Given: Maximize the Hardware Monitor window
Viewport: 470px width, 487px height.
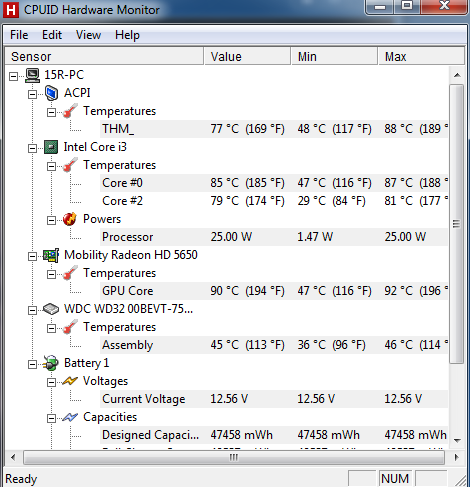Looking at the screenshot, I should 407,6.
